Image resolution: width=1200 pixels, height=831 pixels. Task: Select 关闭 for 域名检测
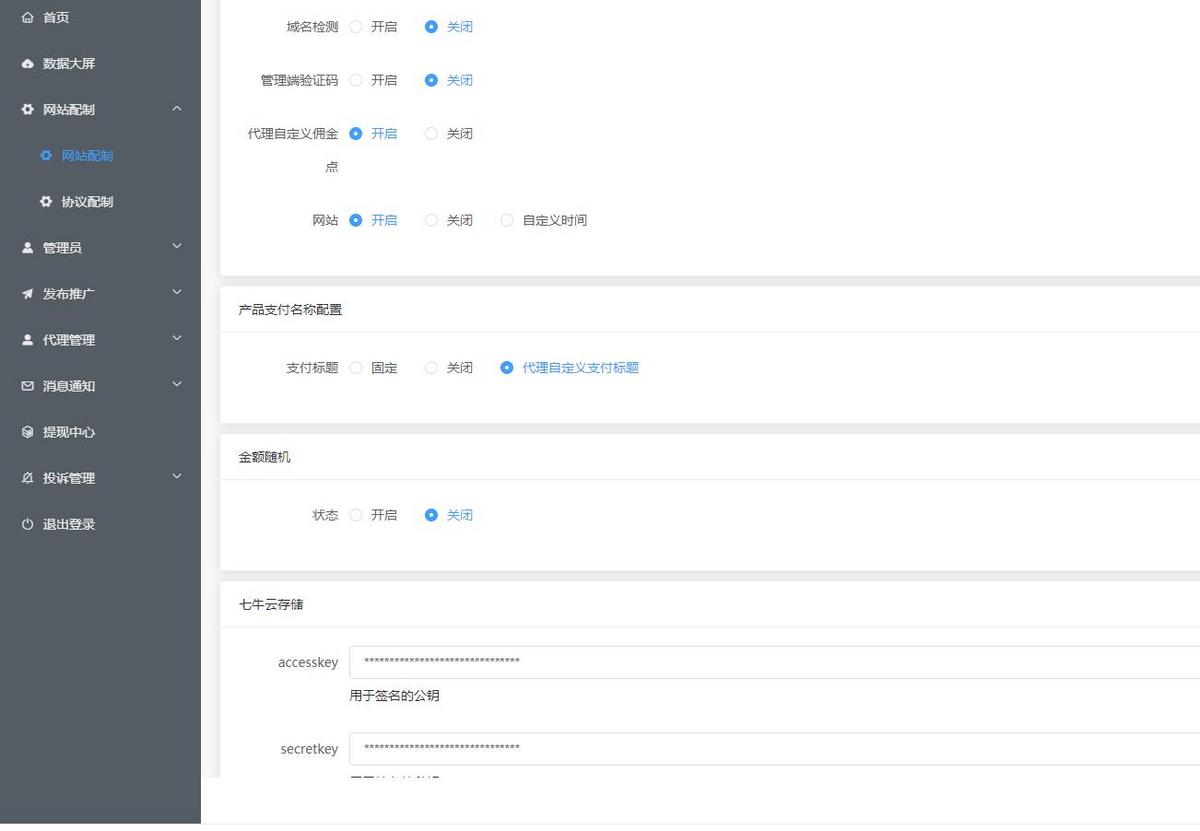431,27
